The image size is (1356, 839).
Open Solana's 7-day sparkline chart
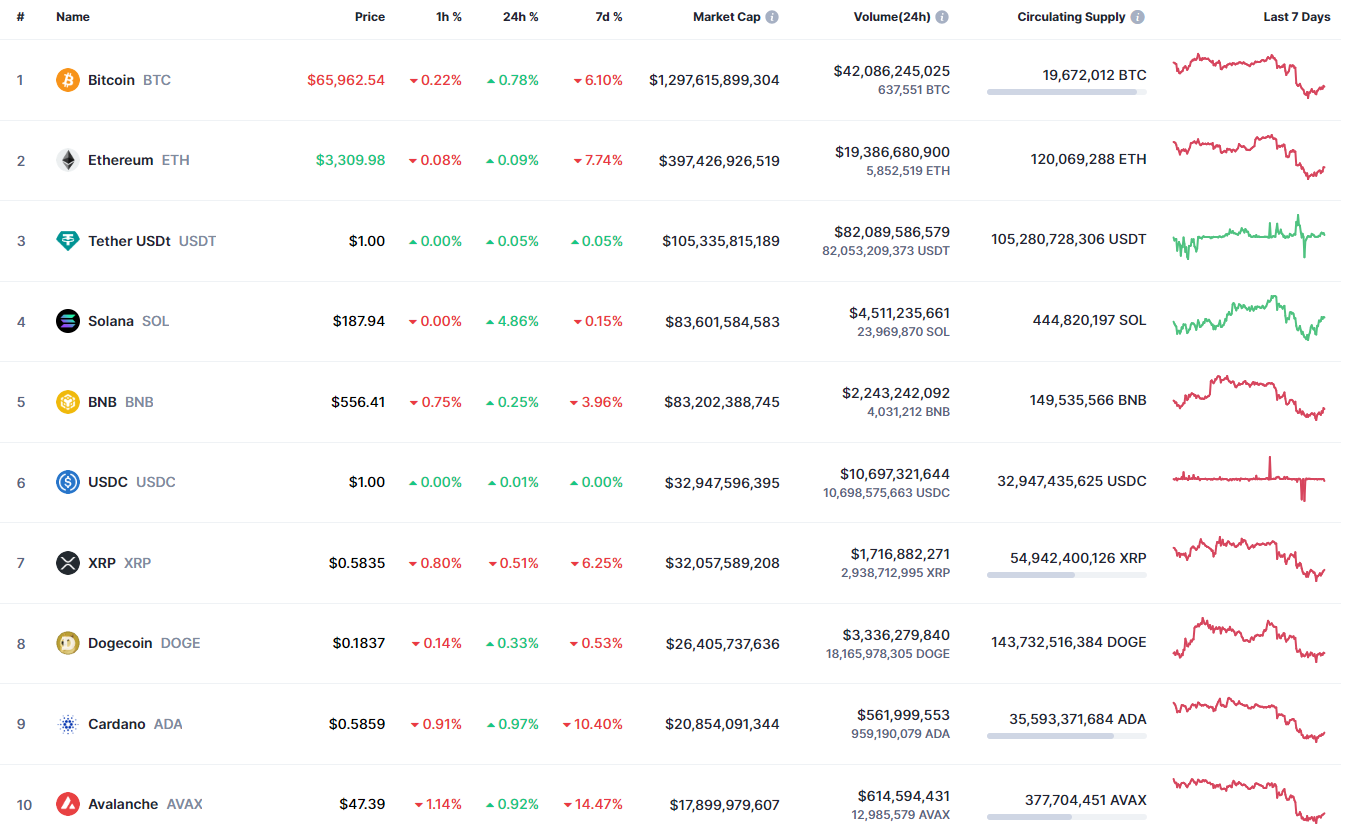(1249, 318)
